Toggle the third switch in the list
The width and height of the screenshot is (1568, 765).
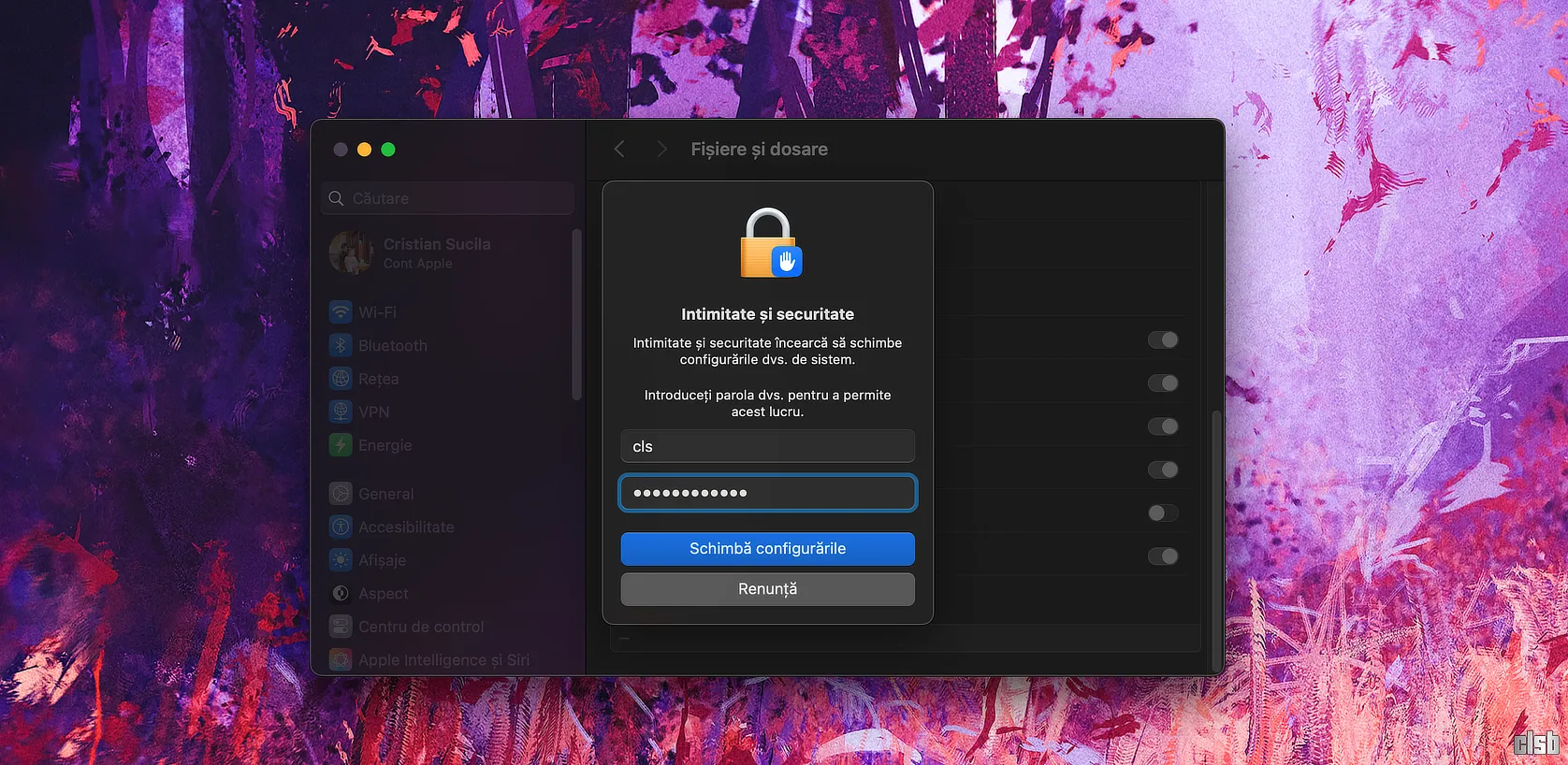(1163, 426)
